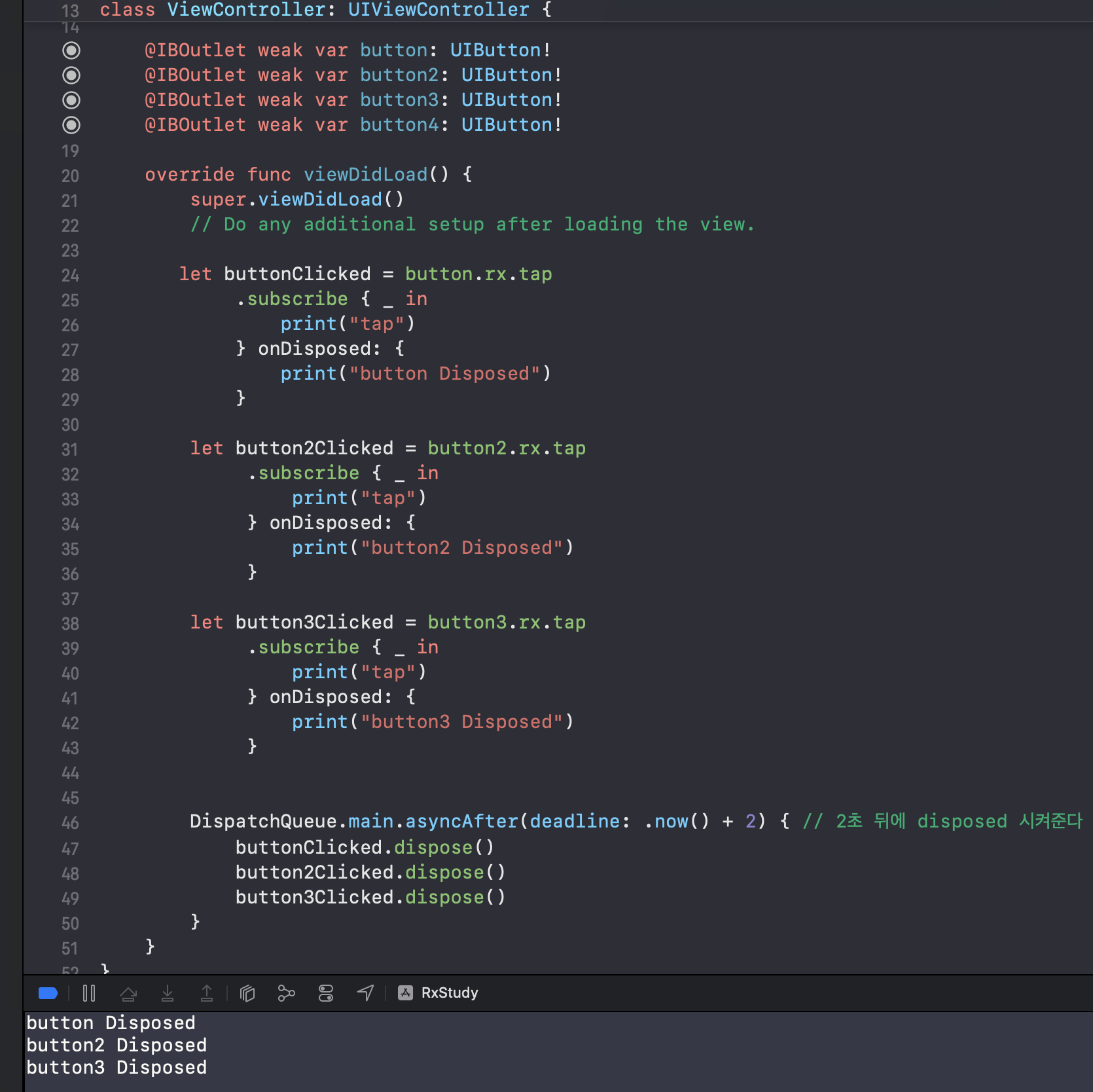
Task: Click '.subscribe' on line 25
Action: point(292,299)
